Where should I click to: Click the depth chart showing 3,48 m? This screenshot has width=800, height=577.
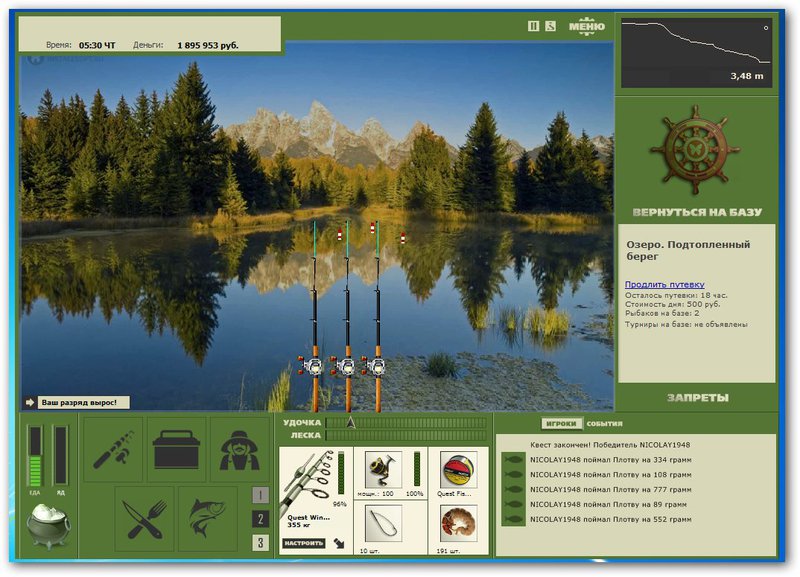696,53
